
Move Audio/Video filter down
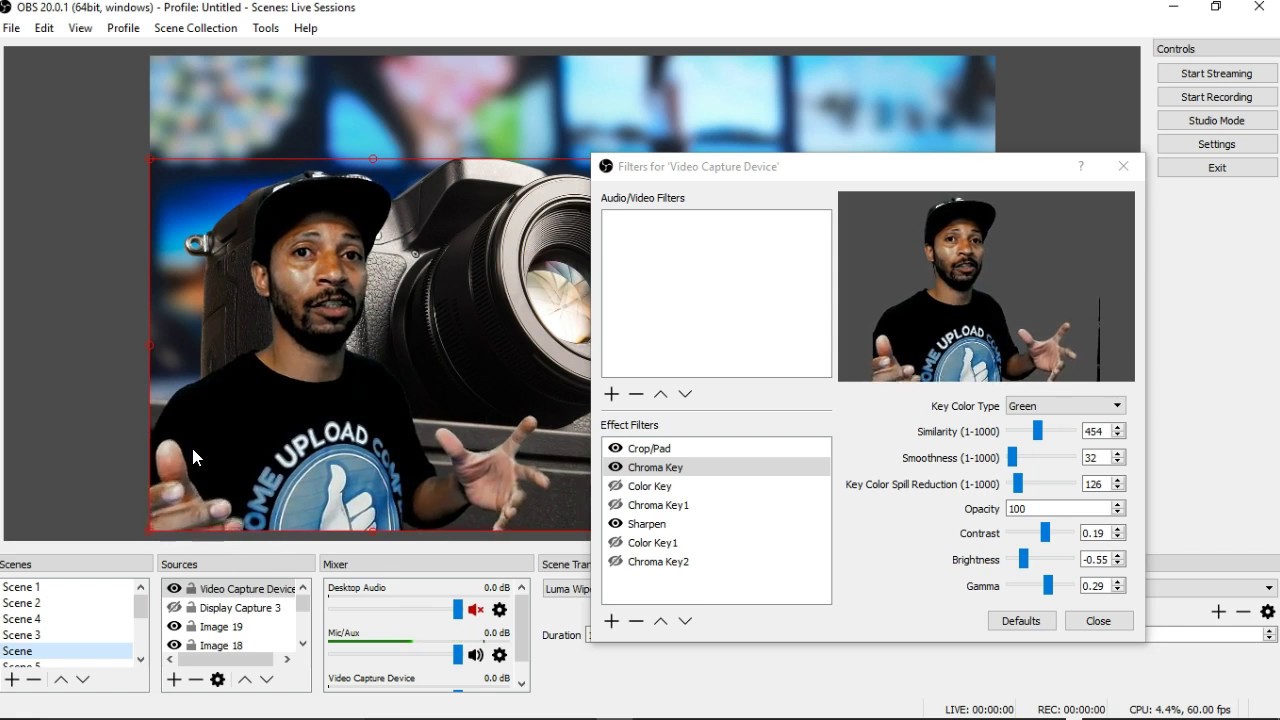pyautogui.click(x=685, y=394)
